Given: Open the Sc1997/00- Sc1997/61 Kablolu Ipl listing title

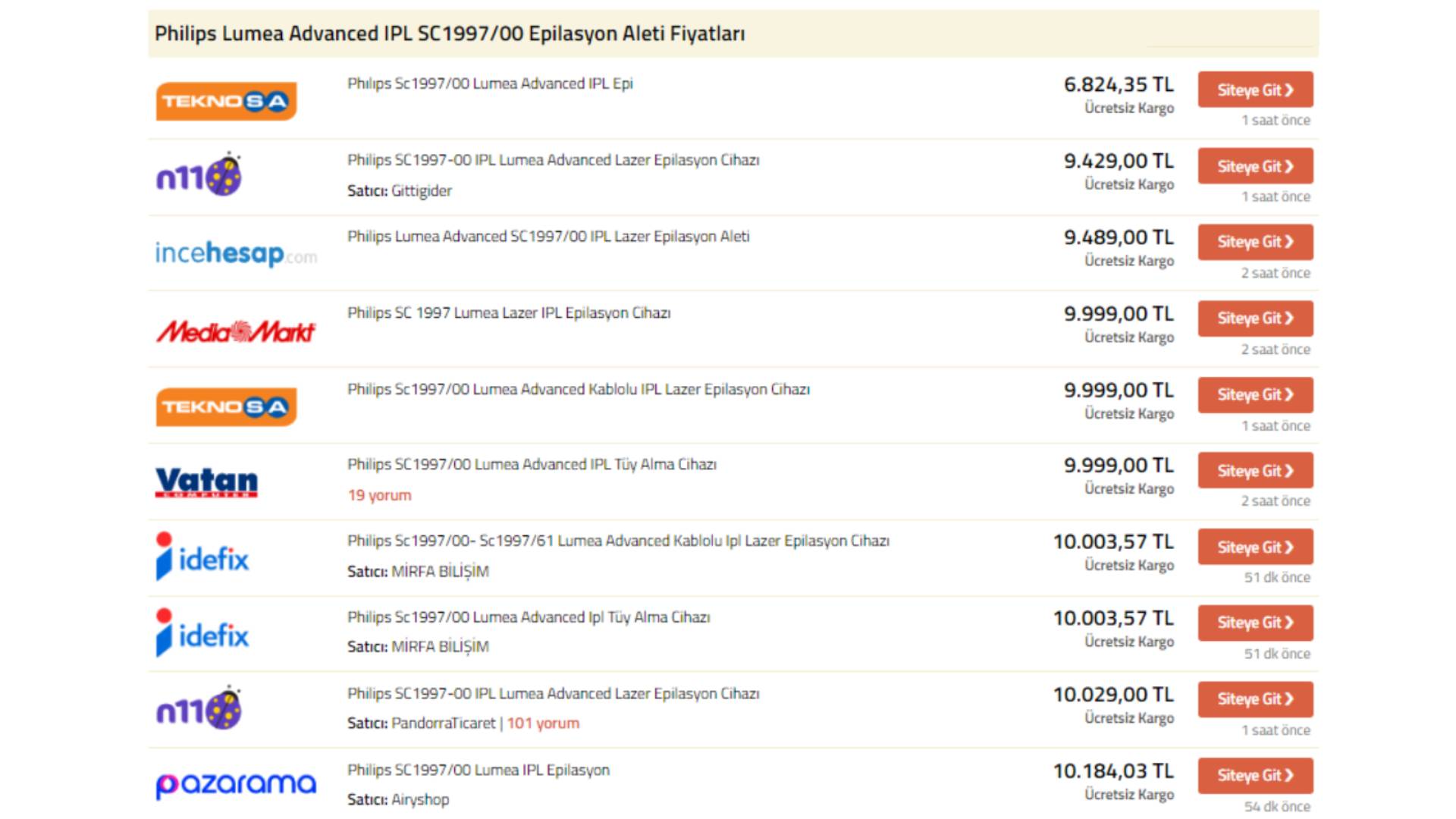Looking at the screenshot, I should [618, 541].
